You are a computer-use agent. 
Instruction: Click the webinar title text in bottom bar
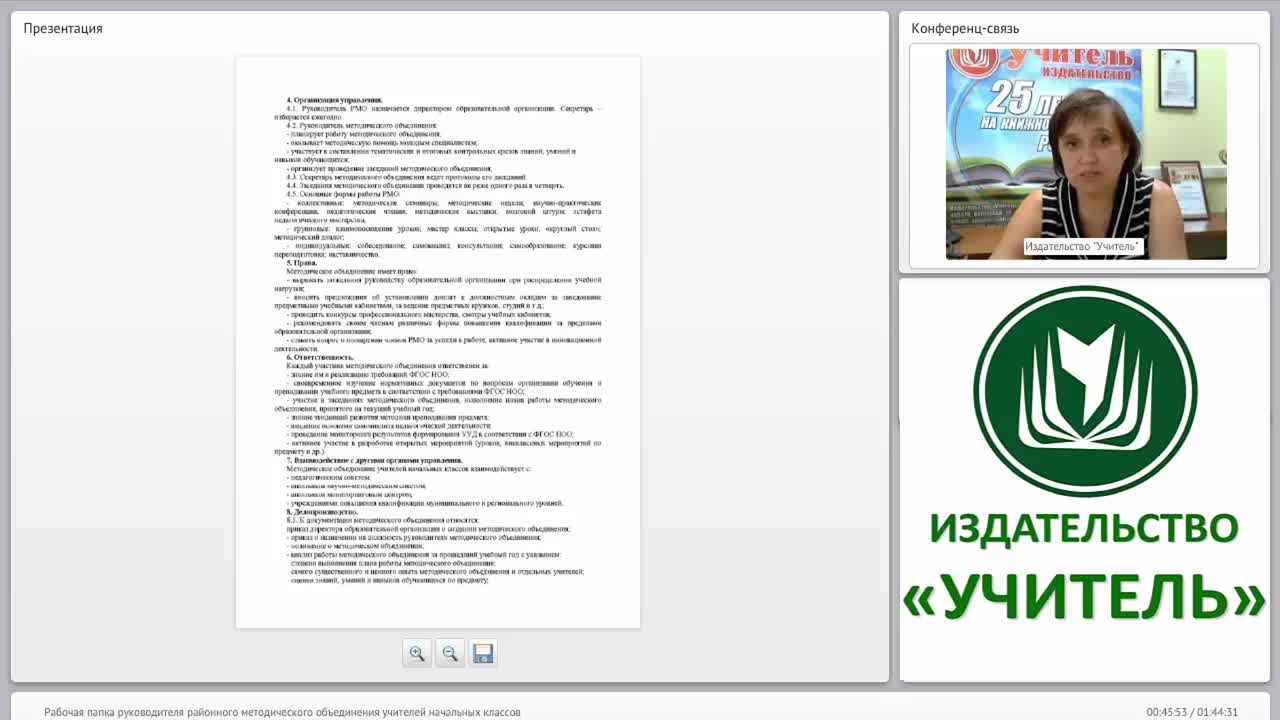click(x=282, y=712)
